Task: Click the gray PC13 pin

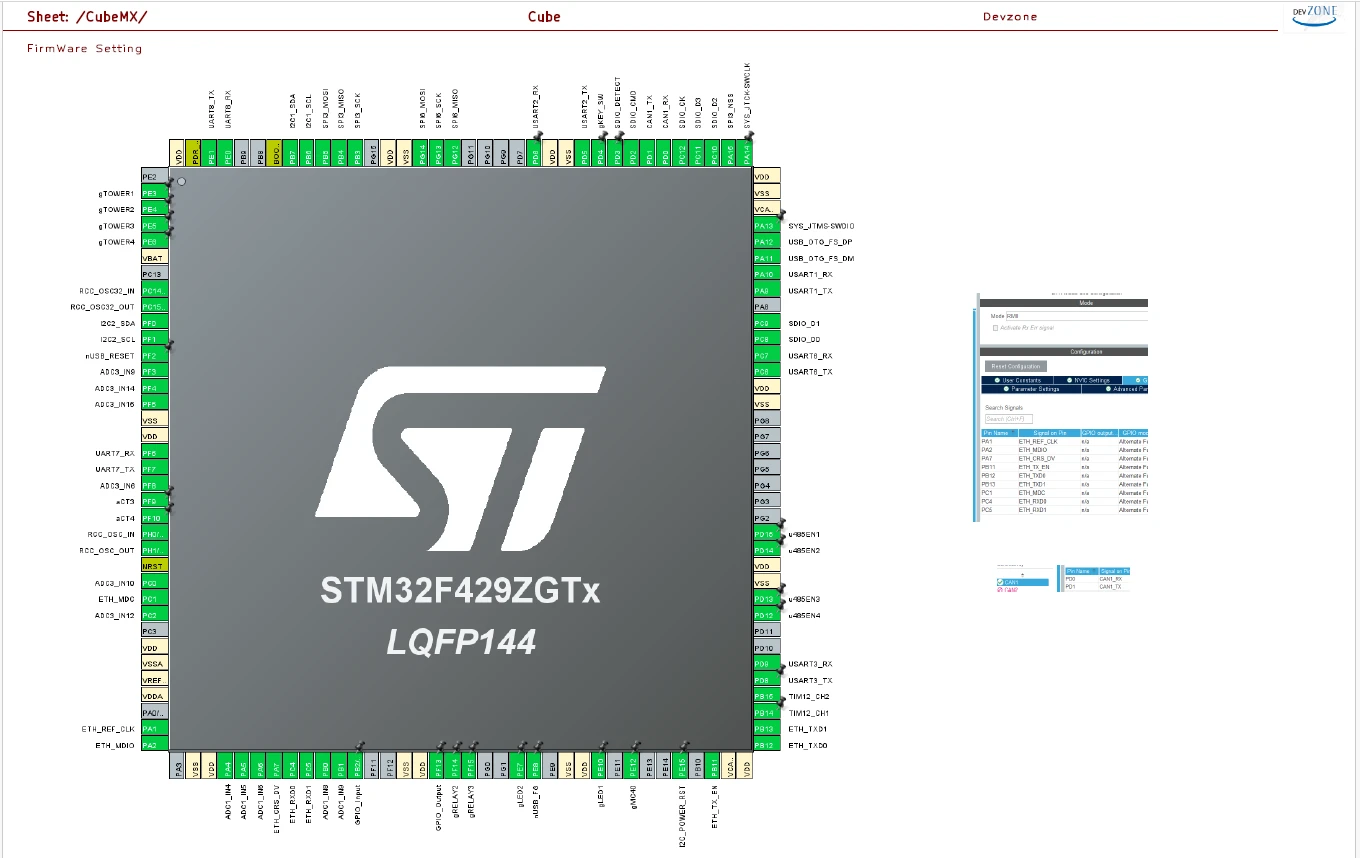Action: pos(155,274)
